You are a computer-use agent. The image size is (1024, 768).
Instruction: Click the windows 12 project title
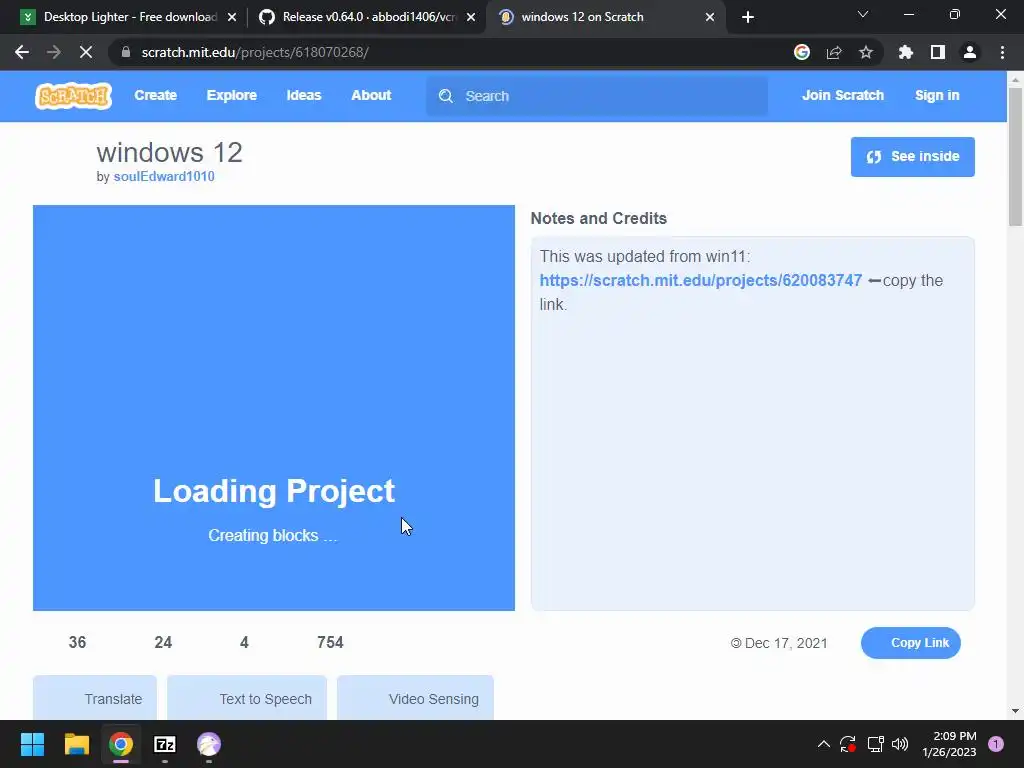pyautogui.click(x=170, y=152)
